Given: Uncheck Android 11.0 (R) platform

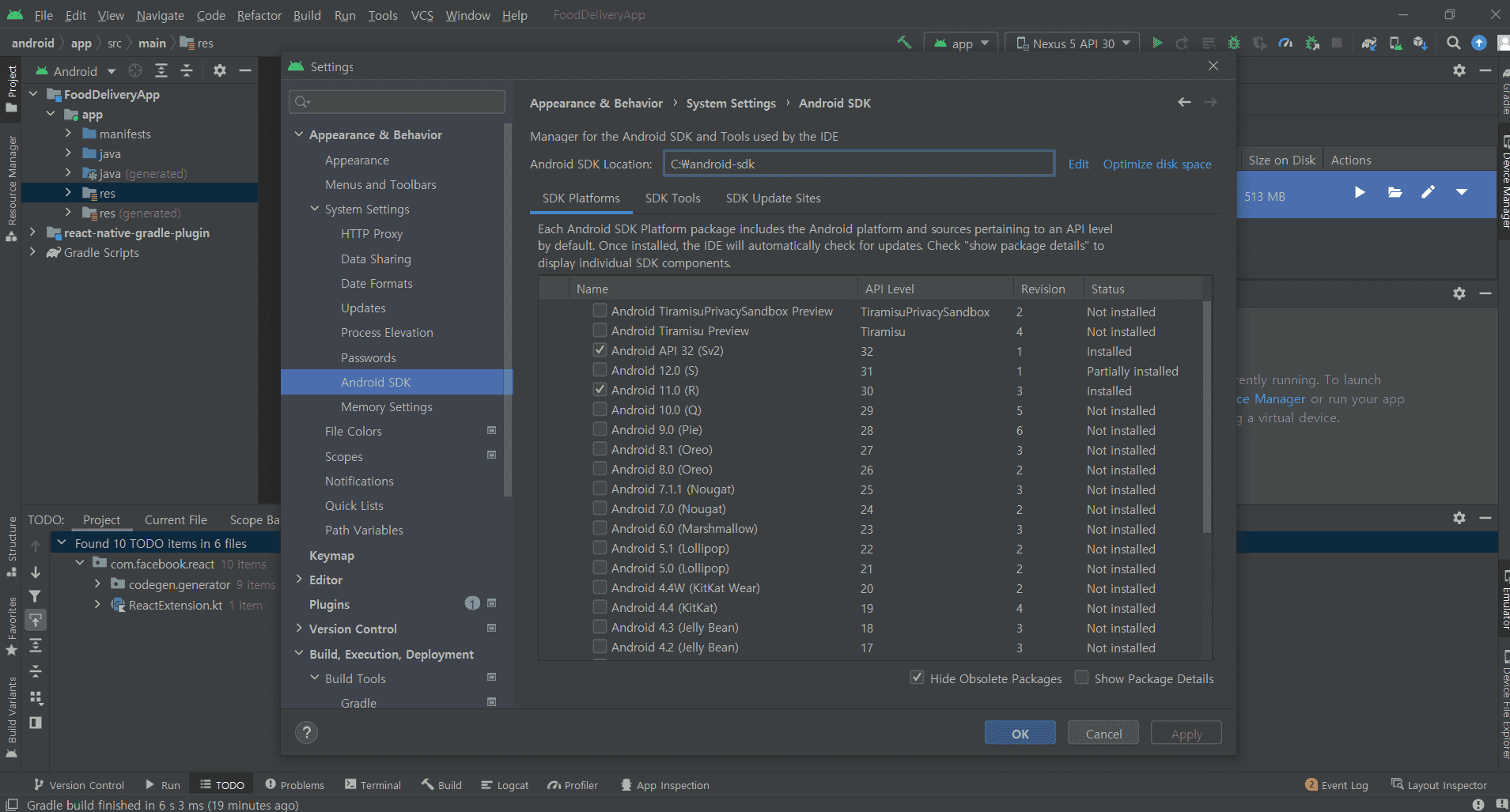Looking at the screenshot, I should click(x=600, y=390).
